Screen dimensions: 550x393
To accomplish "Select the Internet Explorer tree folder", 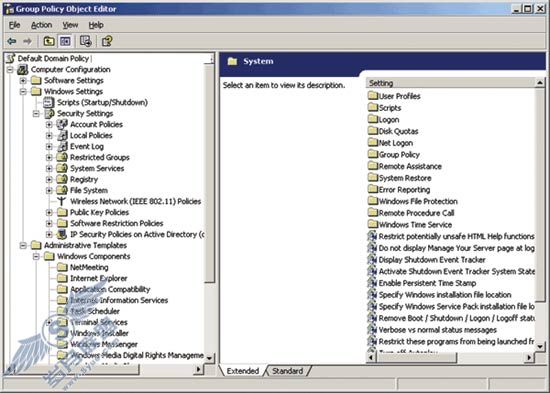I will [99, 278].
